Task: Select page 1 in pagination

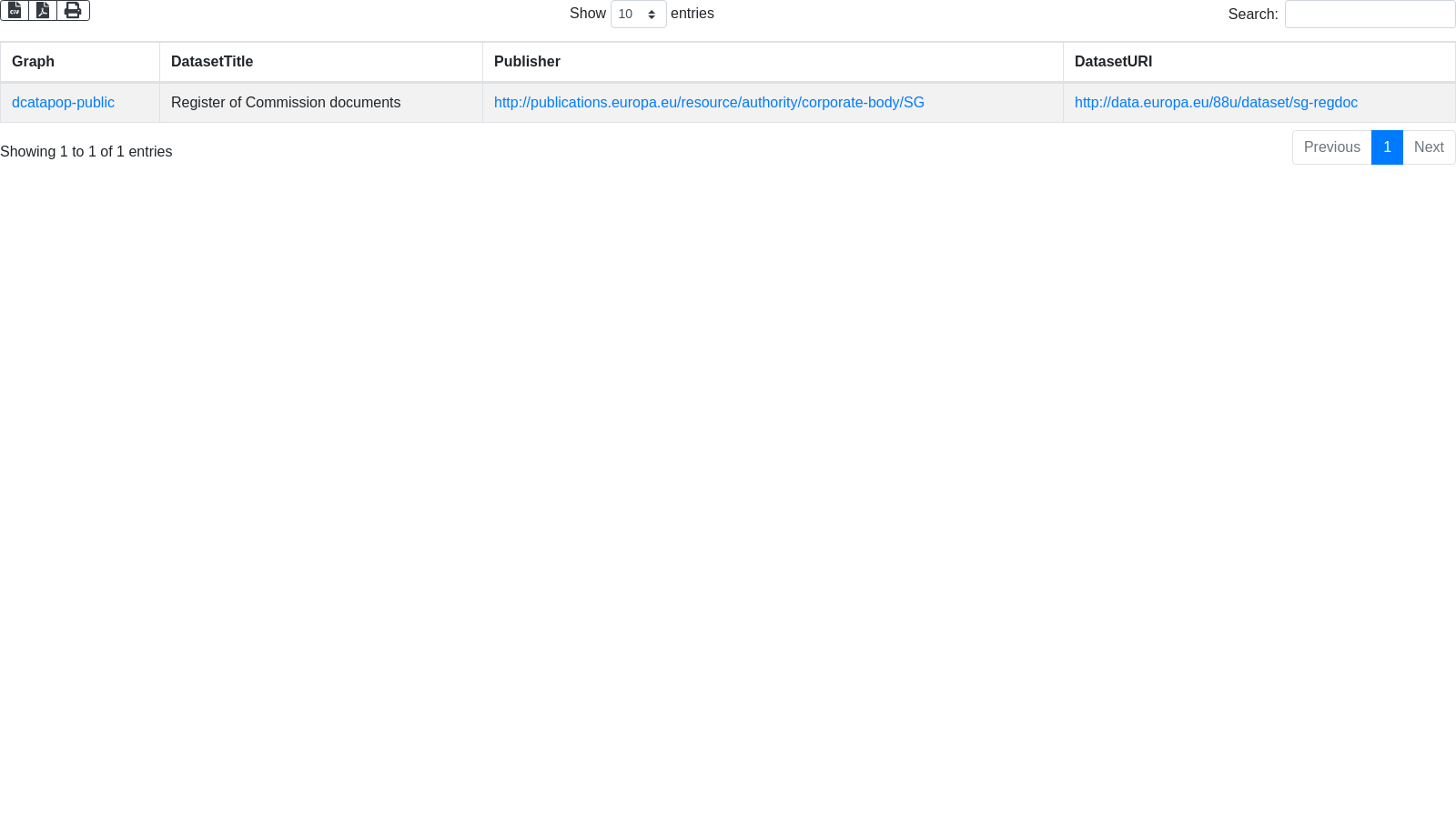Action: click(x=1387, y=147)
